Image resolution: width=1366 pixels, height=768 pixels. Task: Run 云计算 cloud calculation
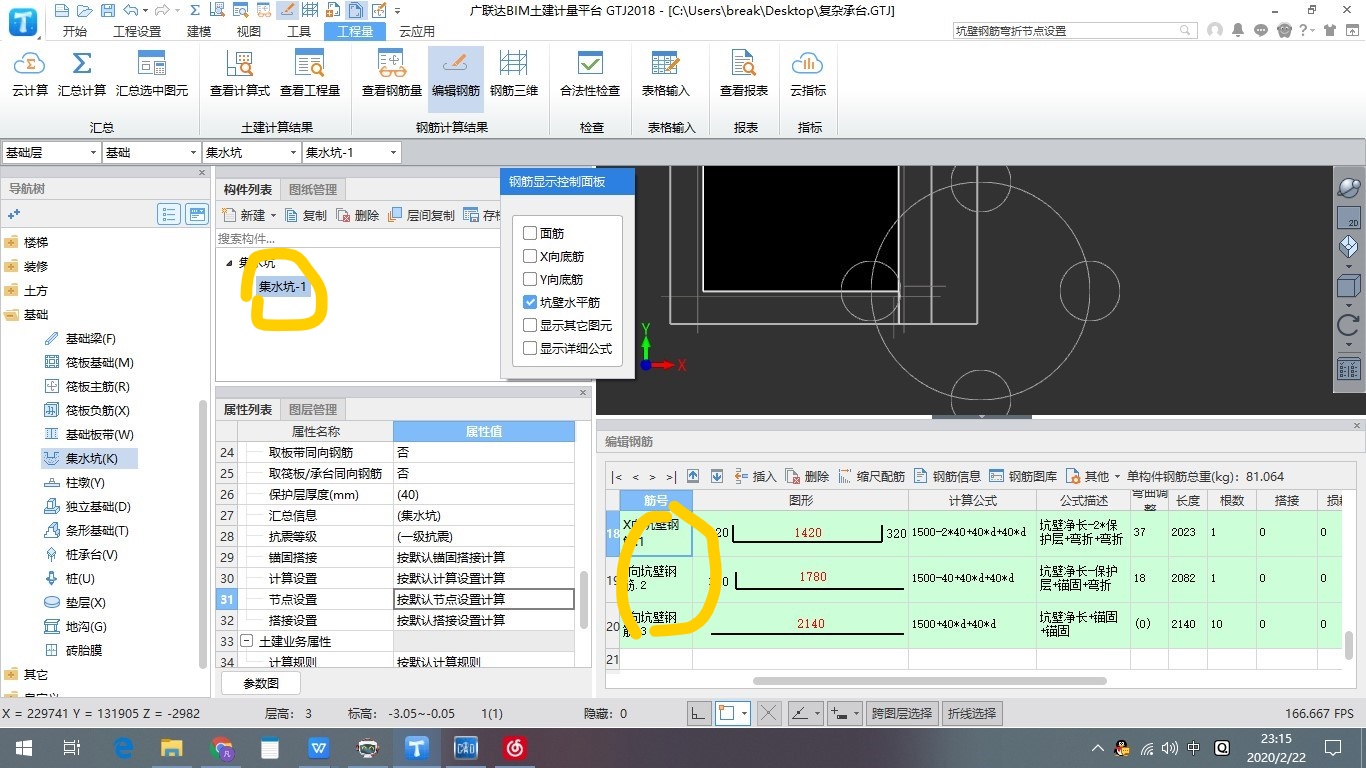30,75
